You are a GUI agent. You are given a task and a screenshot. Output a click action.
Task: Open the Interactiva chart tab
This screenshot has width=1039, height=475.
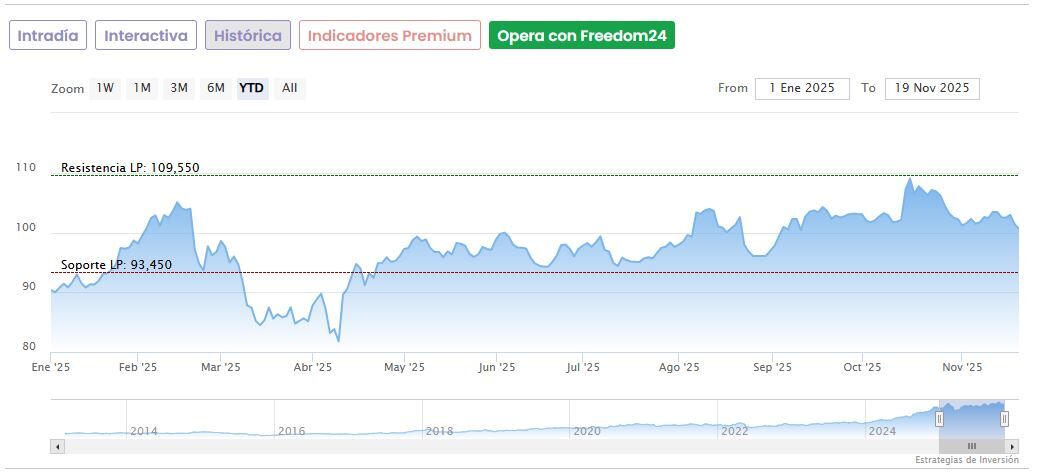point(146,36)
